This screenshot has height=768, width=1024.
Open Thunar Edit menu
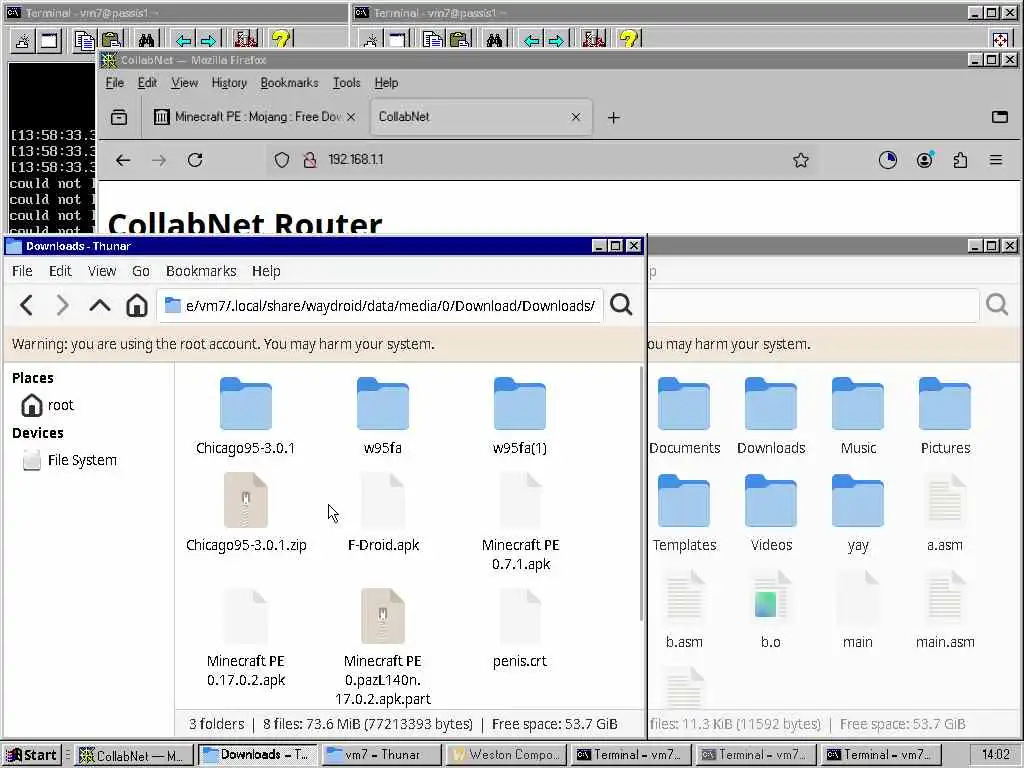pyautogui.click(x=60, y=271)
